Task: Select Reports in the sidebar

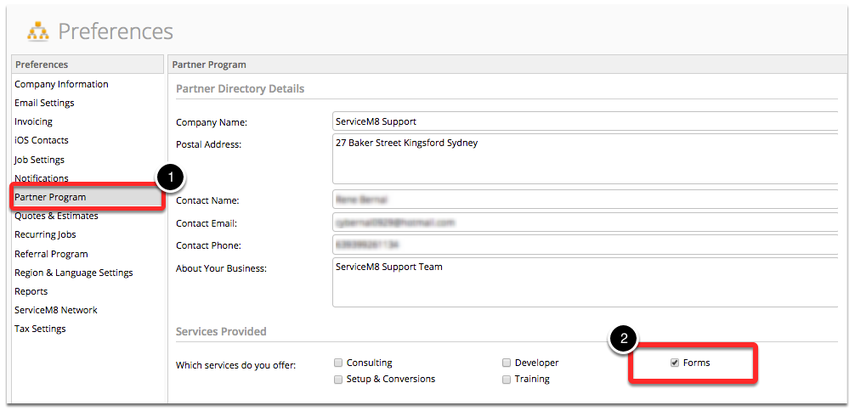Action: 31,291
